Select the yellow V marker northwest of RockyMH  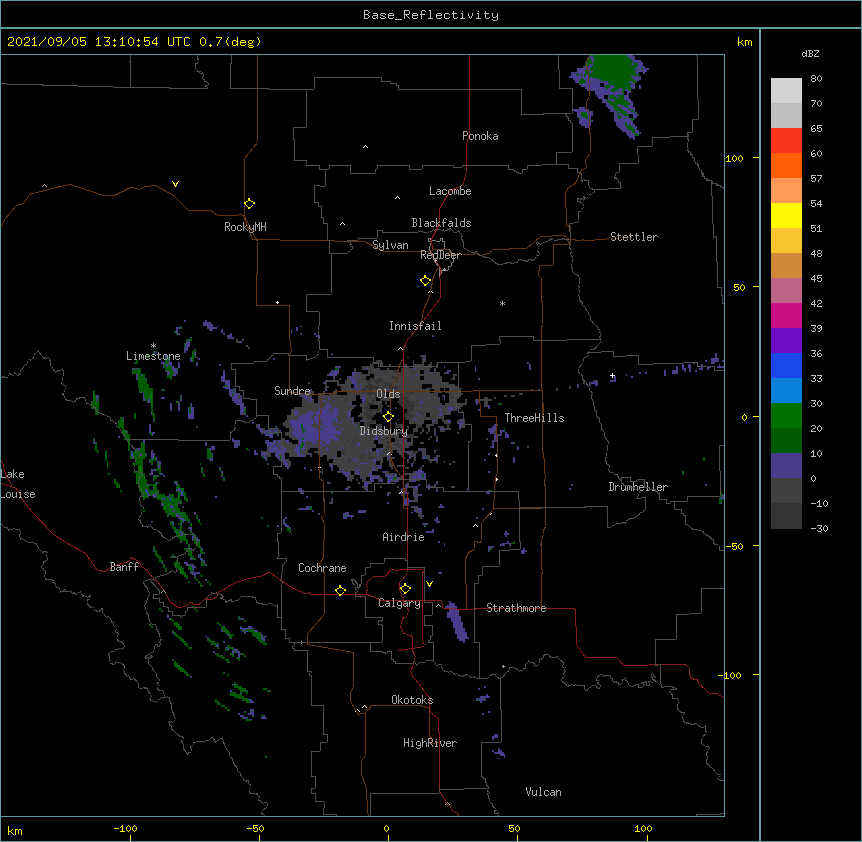(175, 184)
